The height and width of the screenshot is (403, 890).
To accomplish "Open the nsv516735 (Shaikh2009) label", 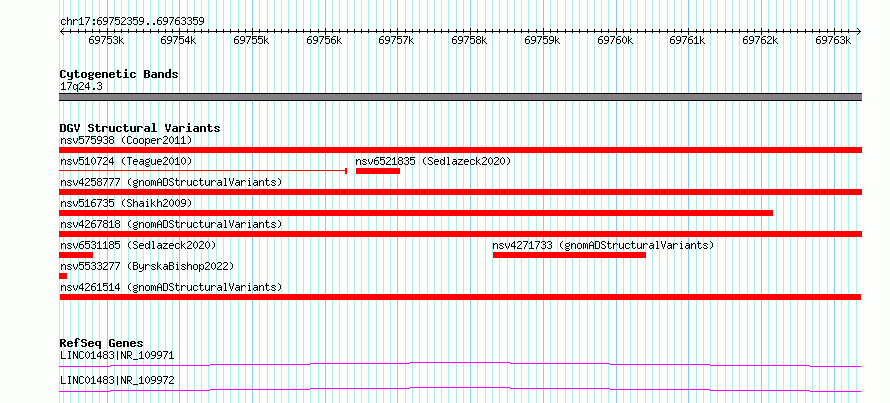I will click(x=126, y=203).
